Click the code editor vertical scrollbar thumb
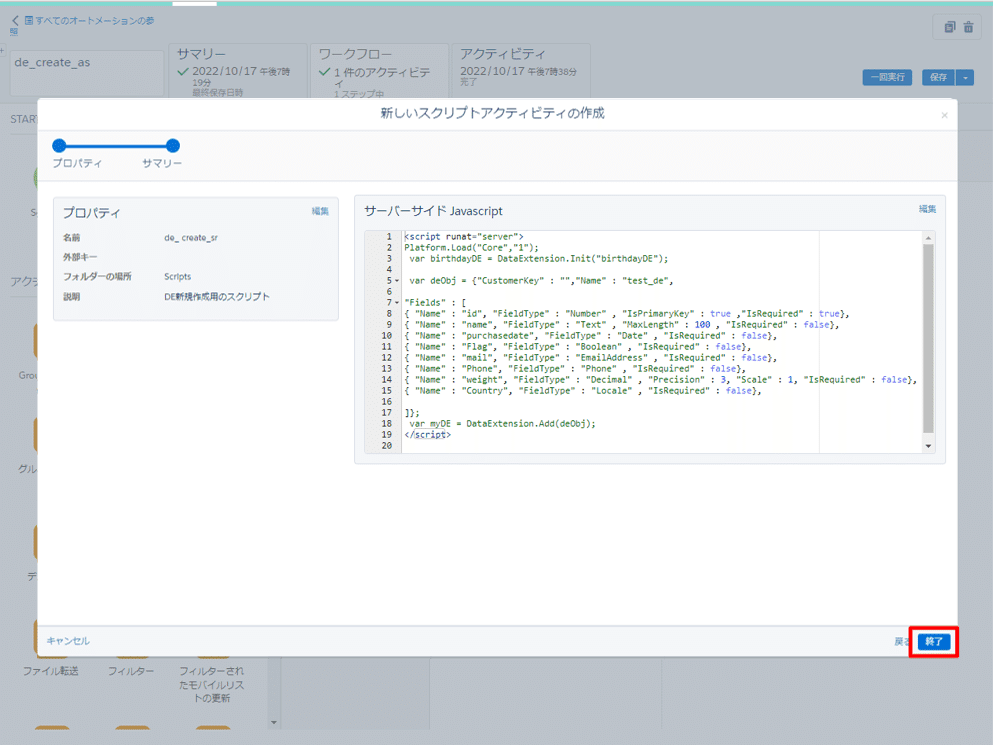Screen dimensions: 993x745 [x=928, y=339]
